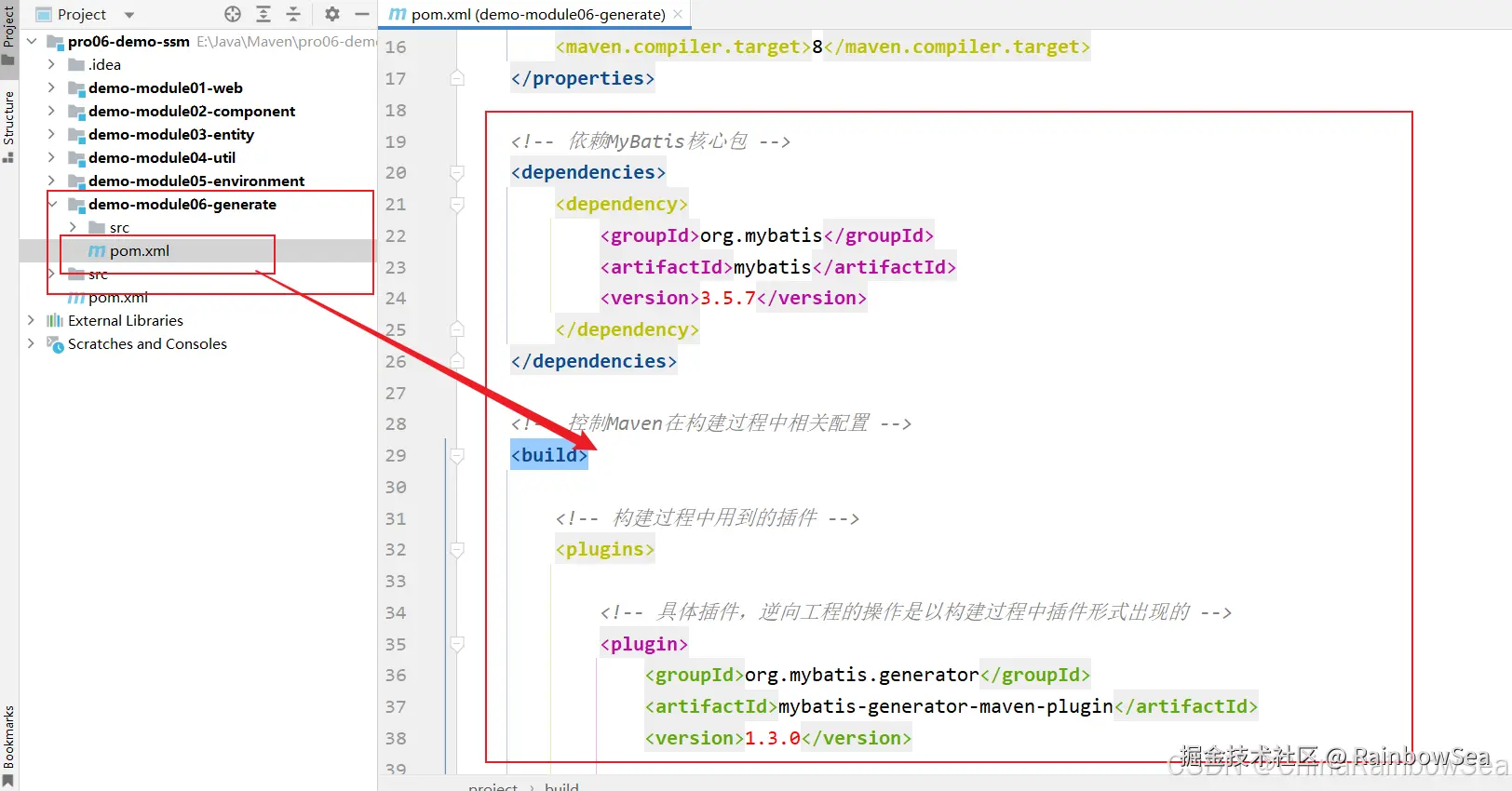Collapse demo-module06-generate module
This screenshot has height=791, width=1512.
tap(52, 204)
